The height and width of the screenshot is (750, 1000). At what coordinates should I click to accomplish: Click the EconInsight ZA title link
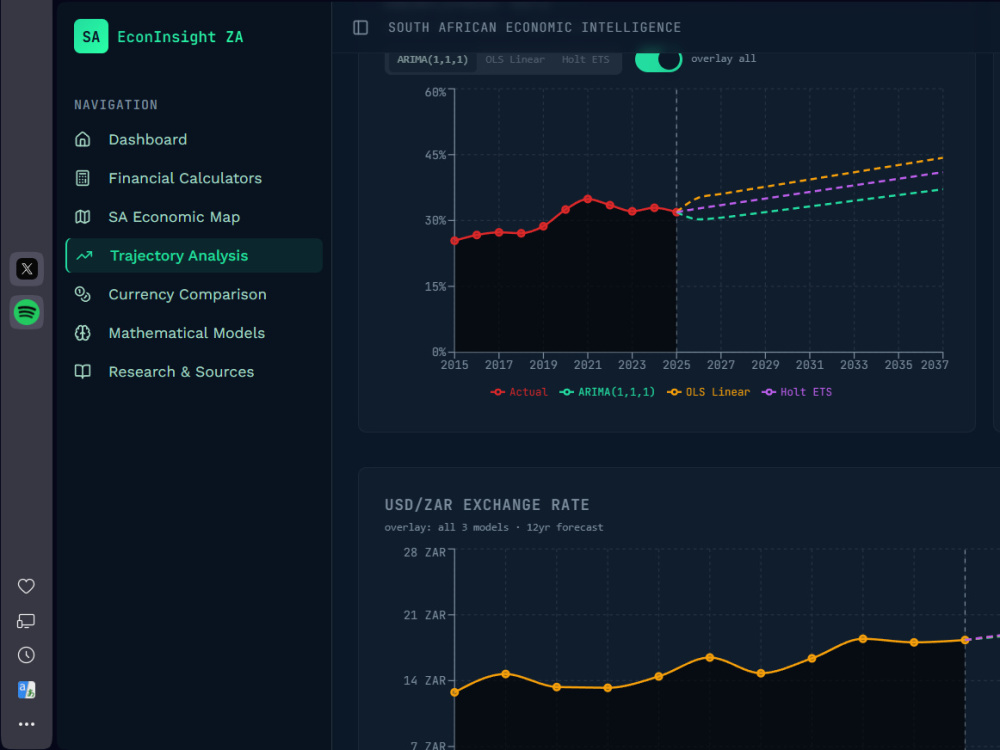click(x=180, y=37)
